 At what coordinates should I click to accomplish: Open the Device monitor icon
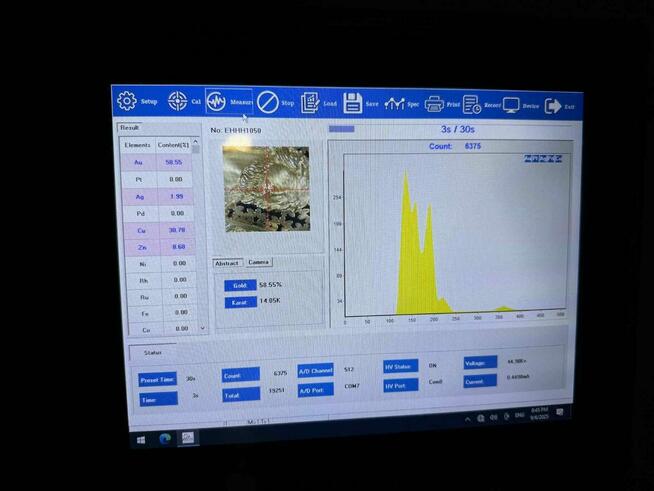(x=511, y=105)
